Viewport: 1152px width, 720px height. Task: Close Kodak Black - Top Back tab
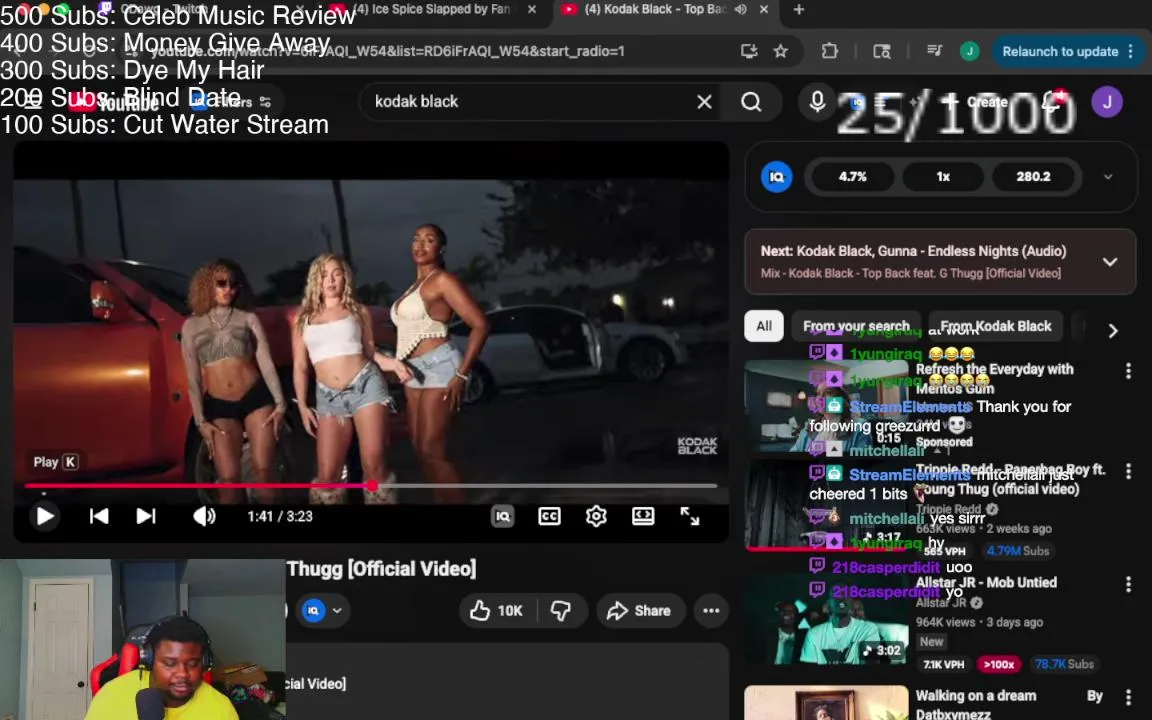763,10
